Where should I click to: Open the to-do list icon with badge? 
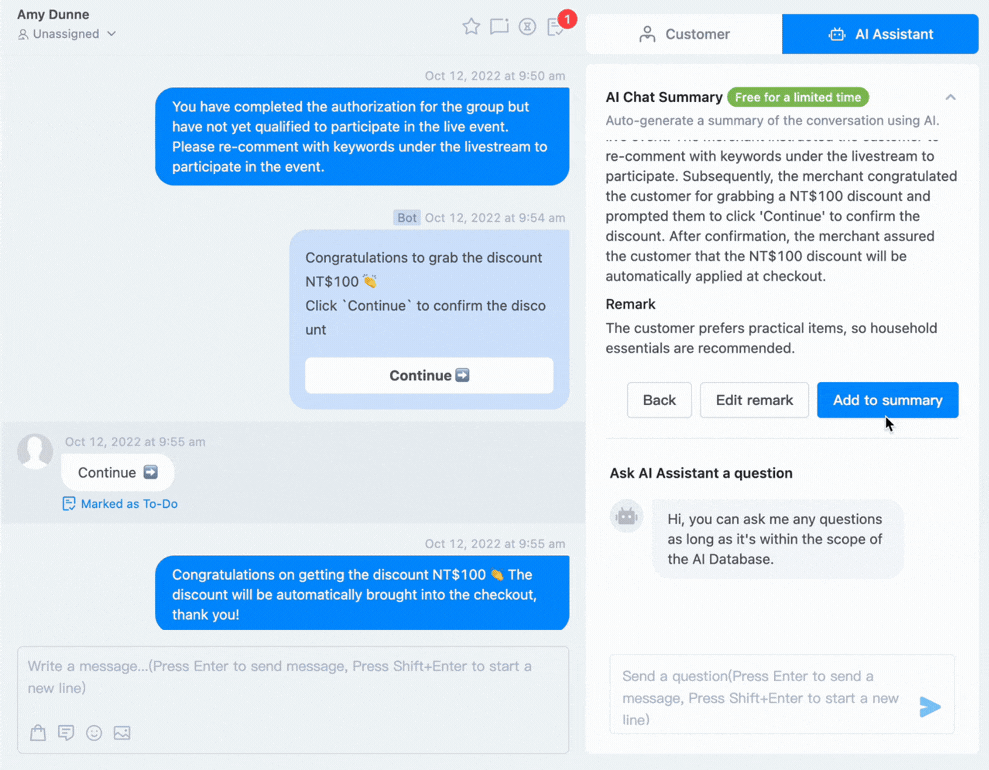[x=557, y=26]
